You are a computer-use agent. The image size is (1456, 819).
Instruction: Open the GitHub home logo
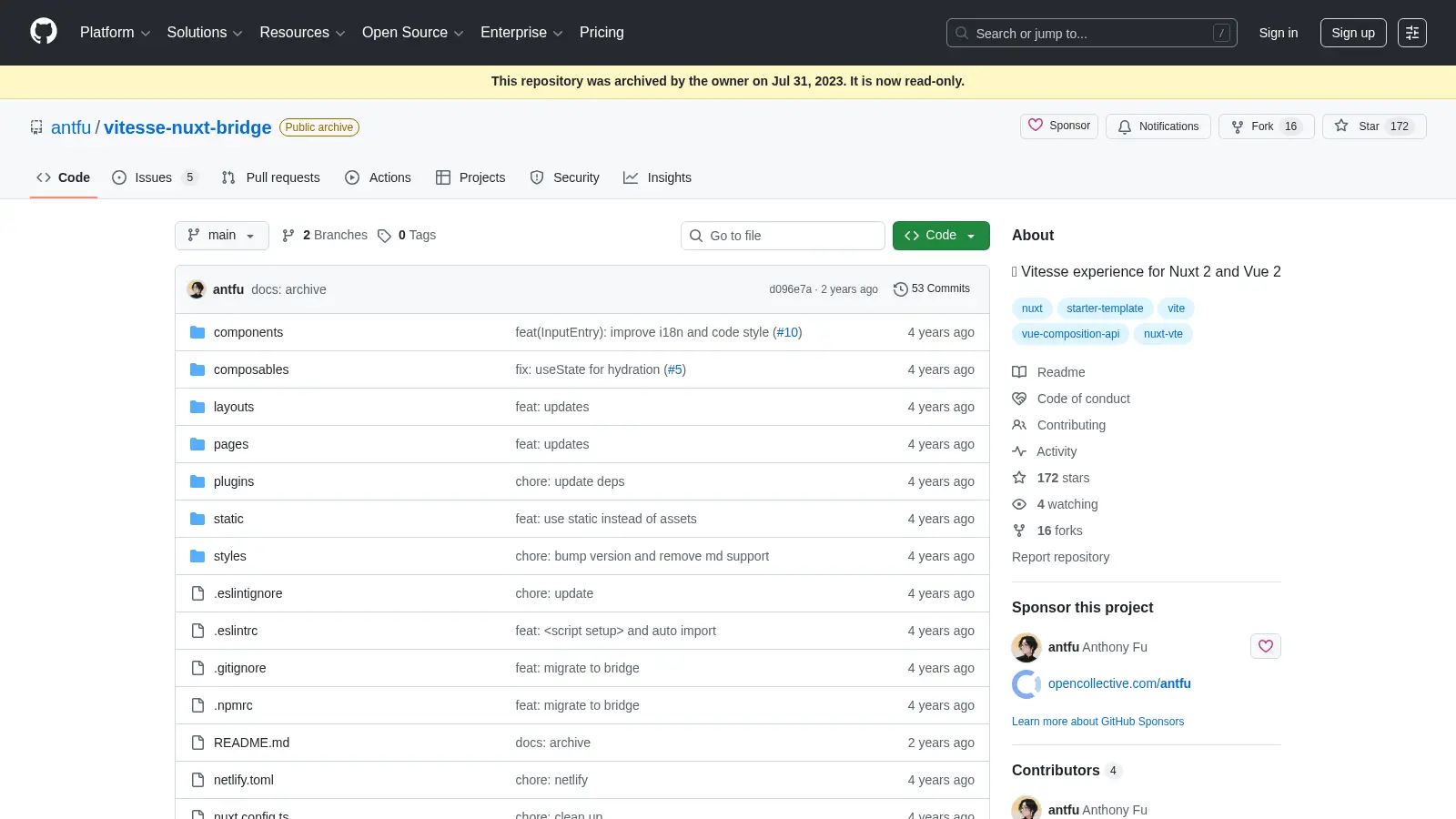coord(44,32)
